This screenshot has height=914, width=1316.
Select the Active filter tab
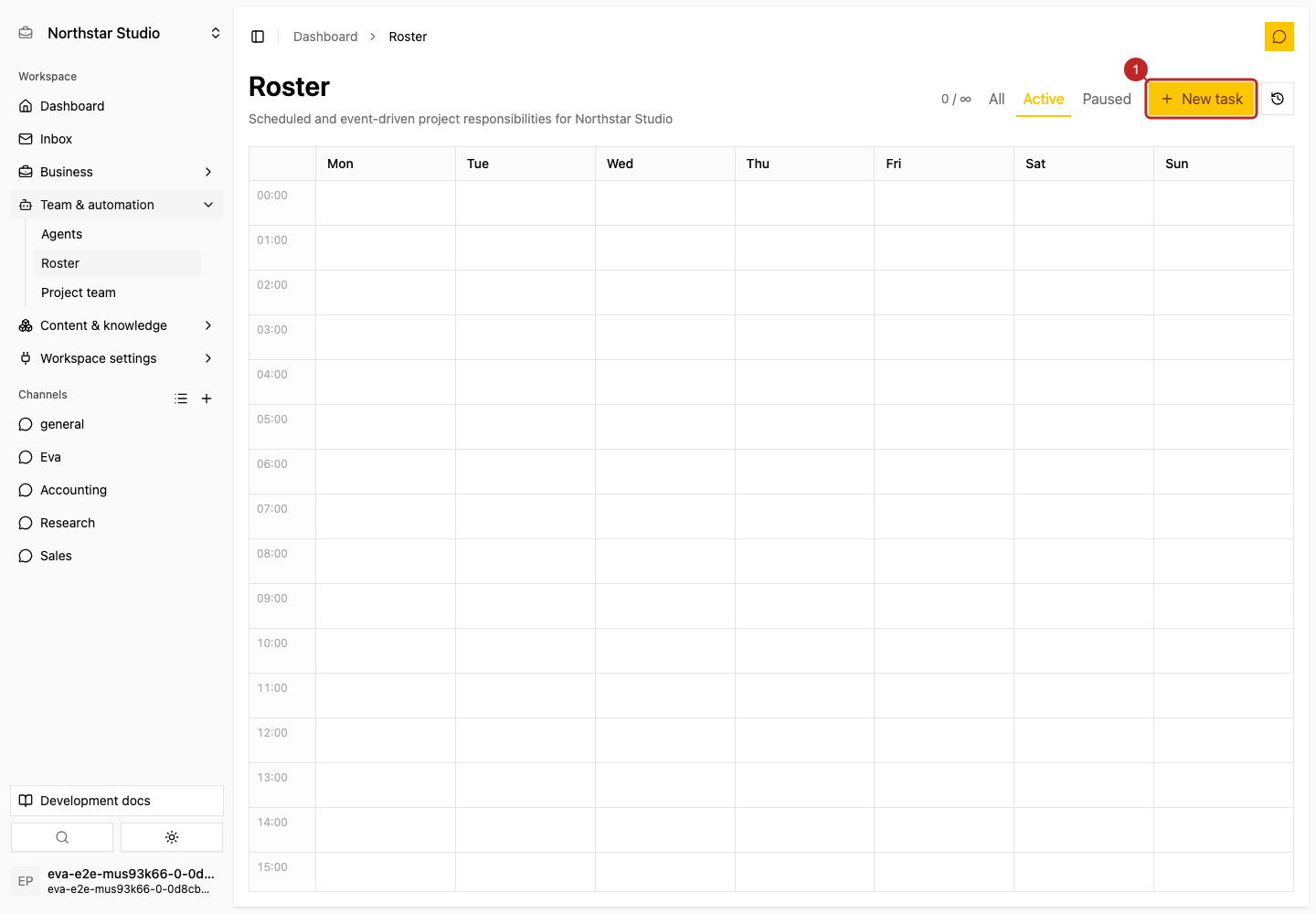(x=1044, y=99)
